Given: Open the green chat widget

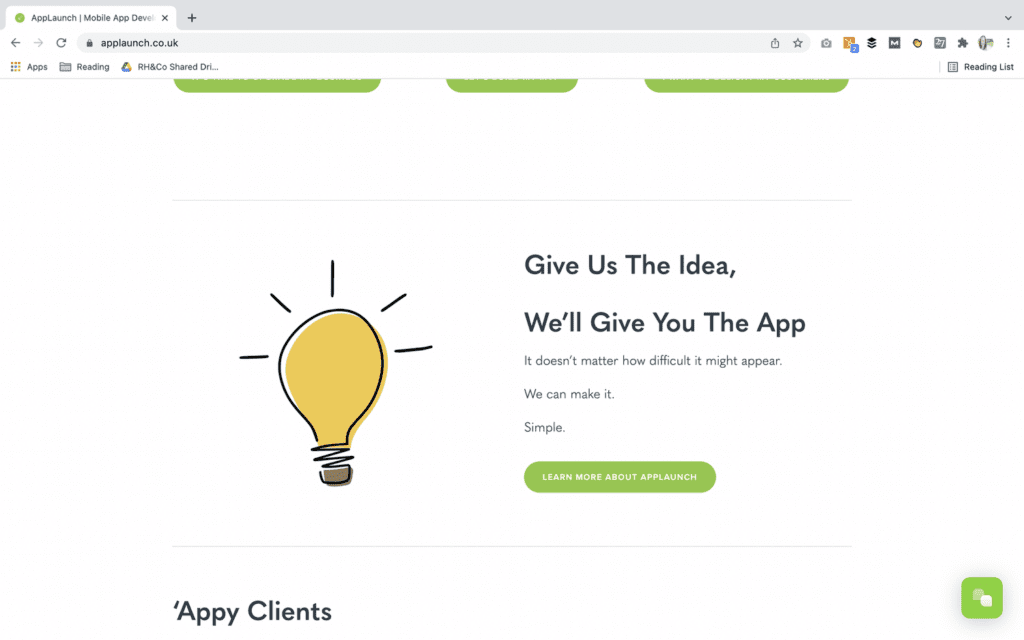Looking at the screenshot, I should [982, 598].
